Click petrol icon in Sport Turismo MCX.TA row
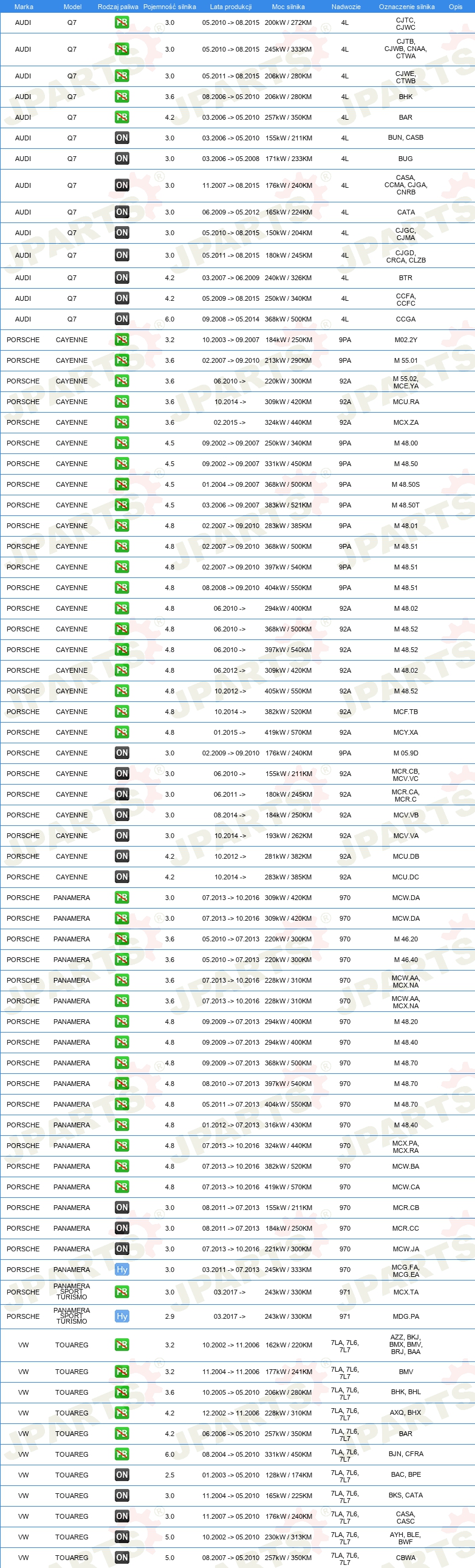The width and height of the screenshot is (475, 1568). point(121,1292)
